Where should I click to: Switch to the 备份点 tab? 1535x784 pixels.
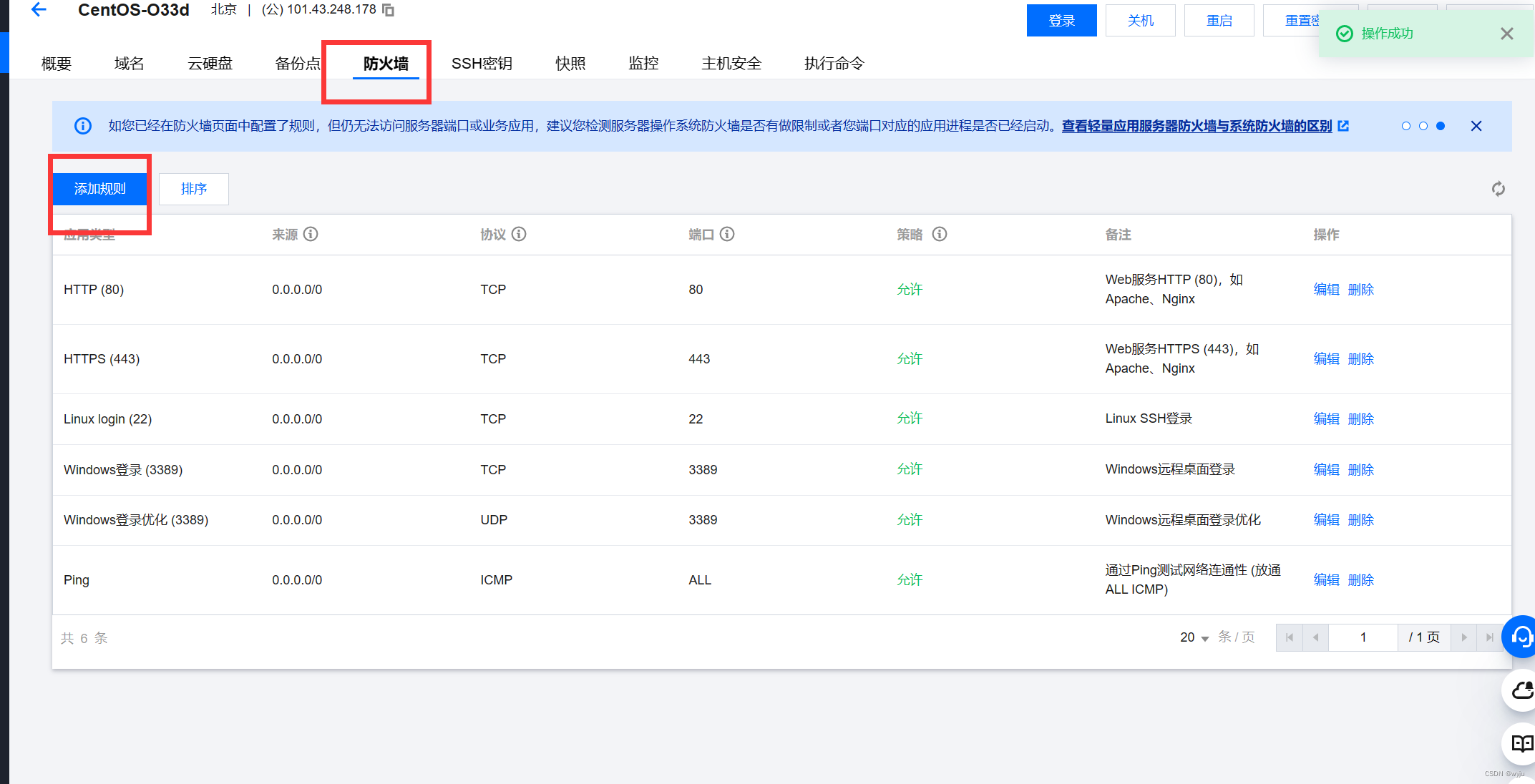pos(298,64)
